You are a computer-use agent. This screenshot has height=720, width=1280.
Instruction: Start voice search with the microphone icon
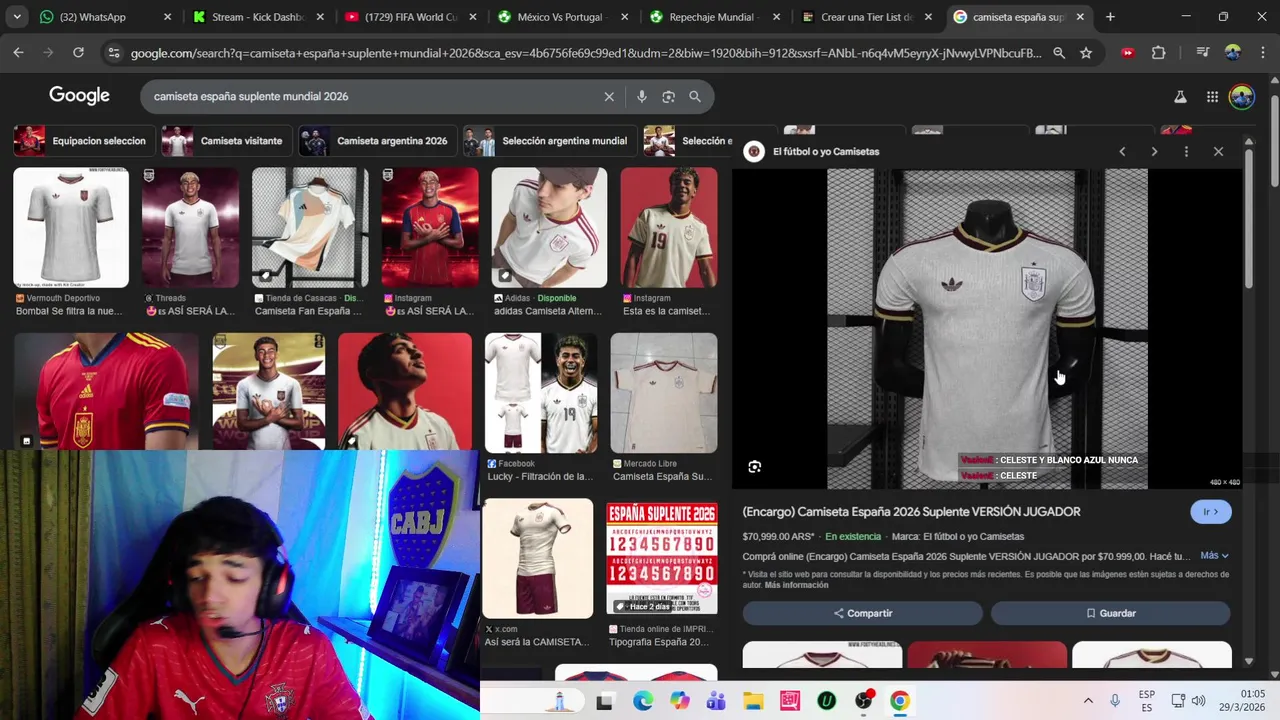[642, 97]
